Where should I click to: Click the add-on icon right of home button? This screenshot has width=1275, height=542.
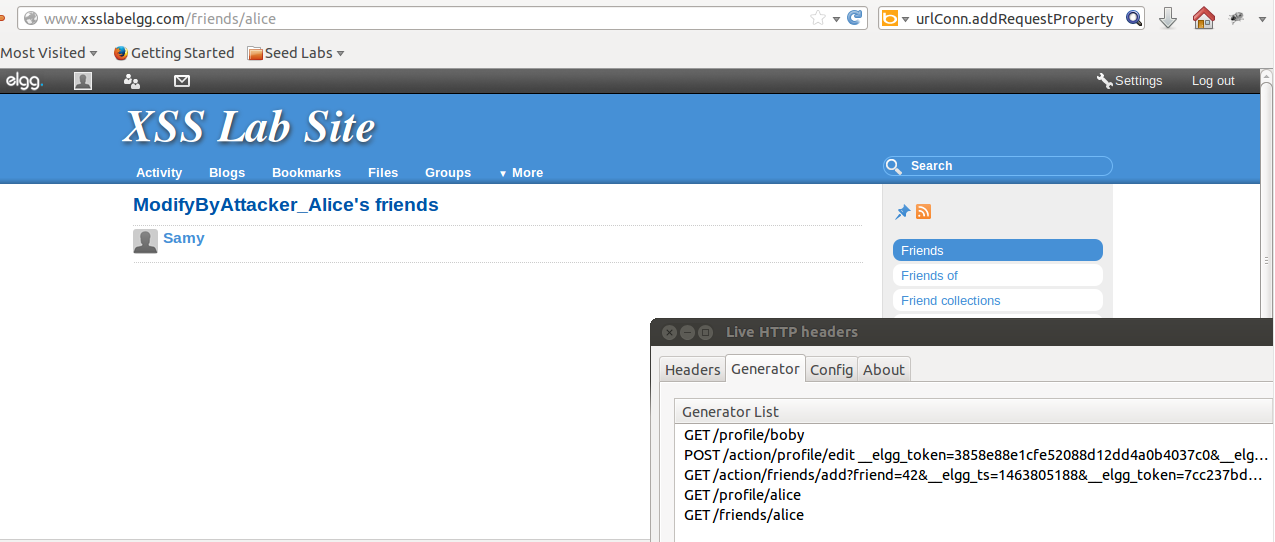point(1237,18)
